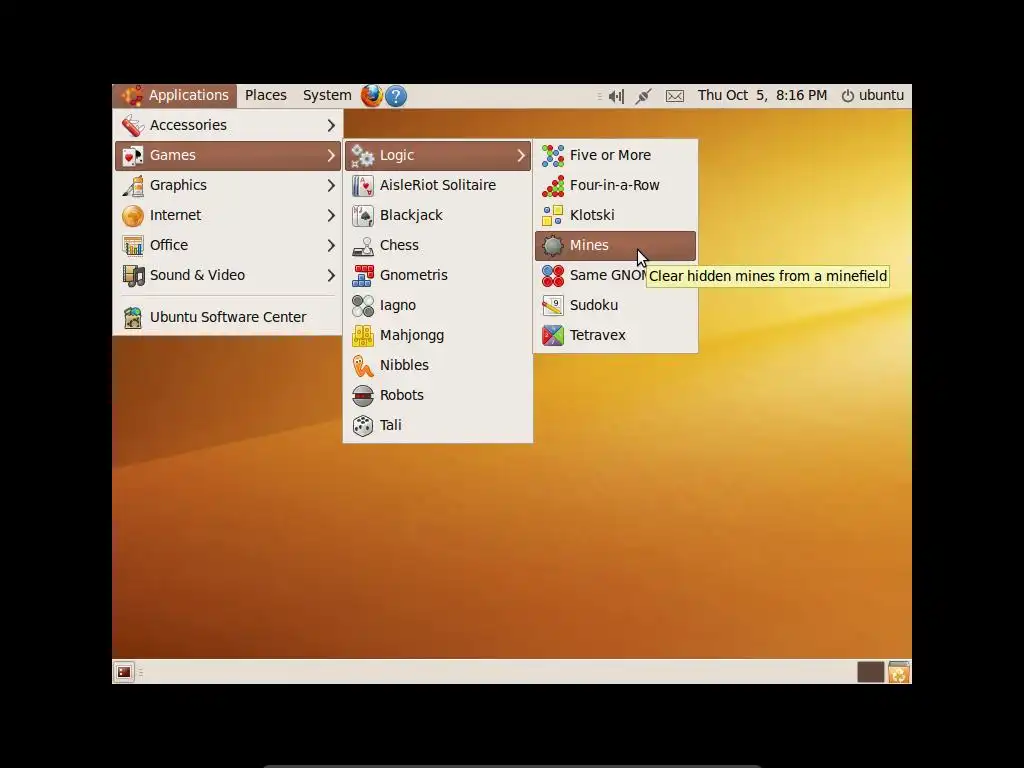The image size is (1024, 768).
Task: Click the Gnometris blocks icon
Action: 362,276
